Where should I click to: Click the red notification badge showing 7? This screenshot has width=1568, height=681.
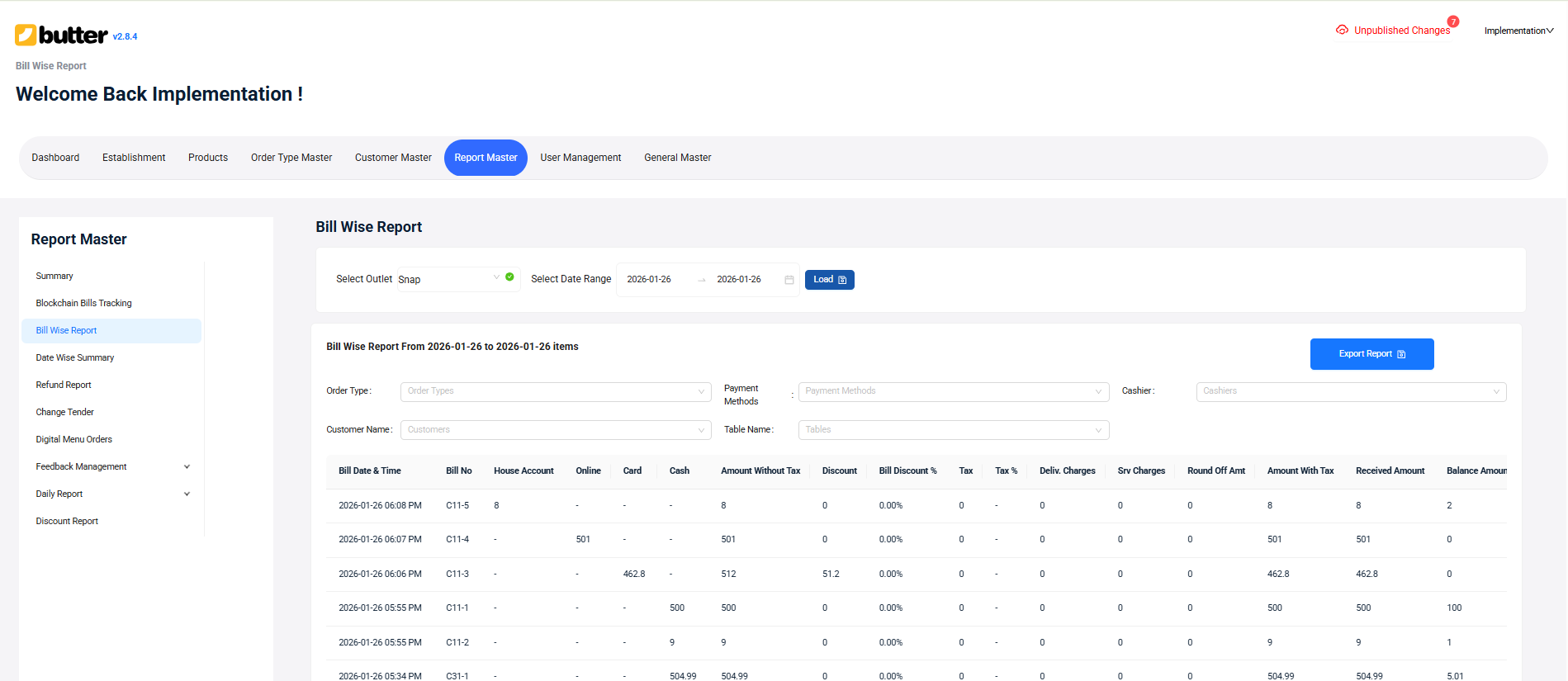click(x=1452, y=21)
